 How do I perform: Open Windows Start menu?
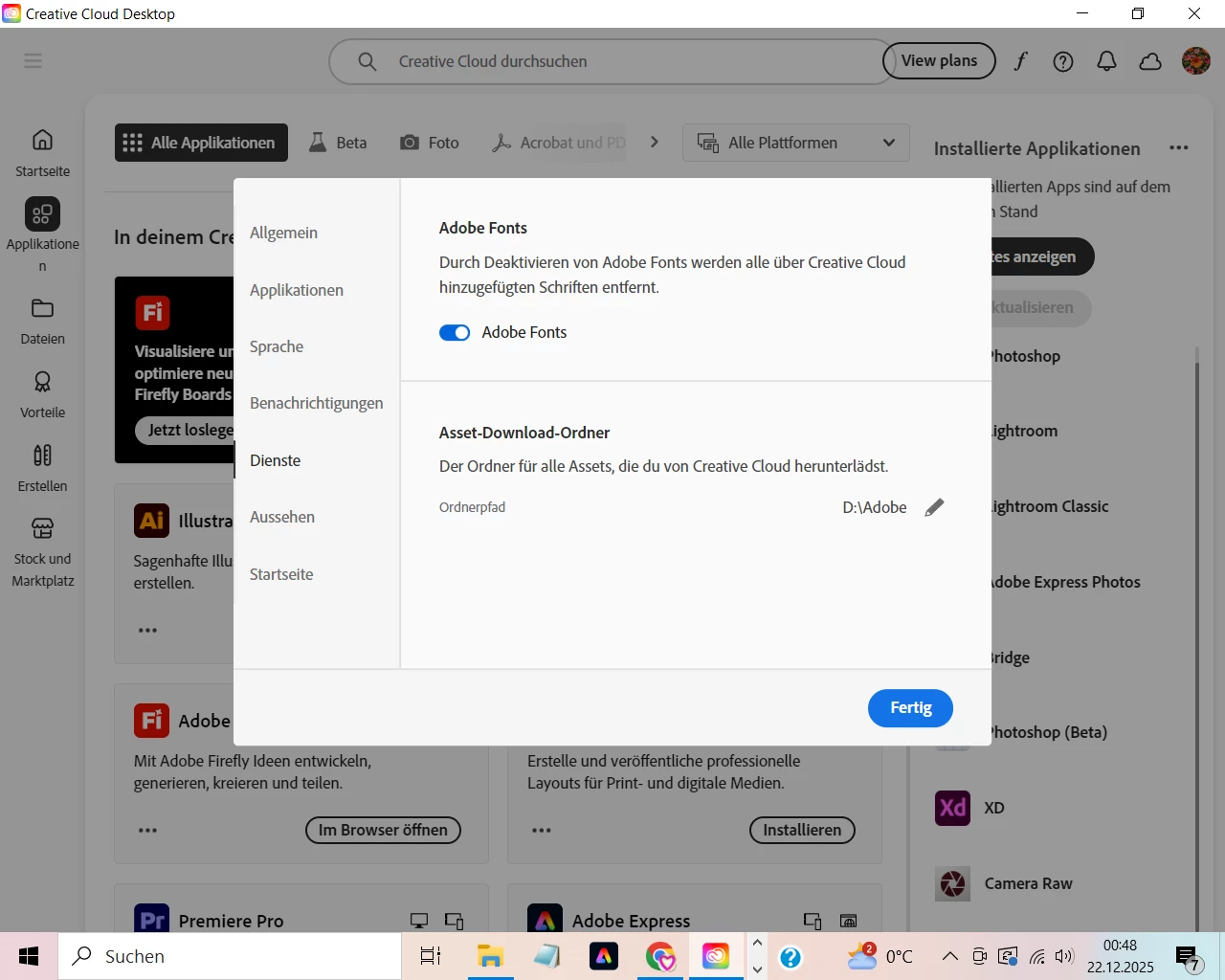[29, 956]
